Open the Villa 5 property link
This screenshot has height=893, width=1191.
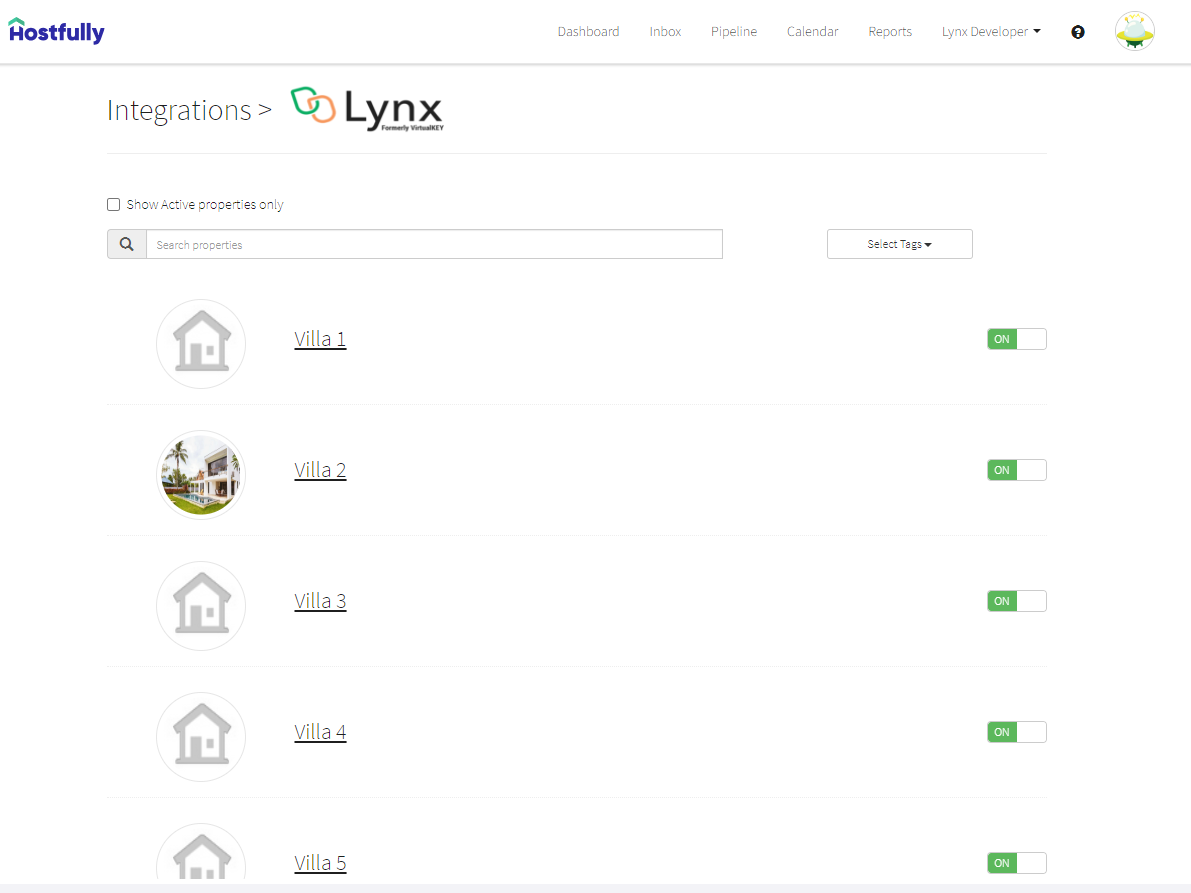click(320, 863)
